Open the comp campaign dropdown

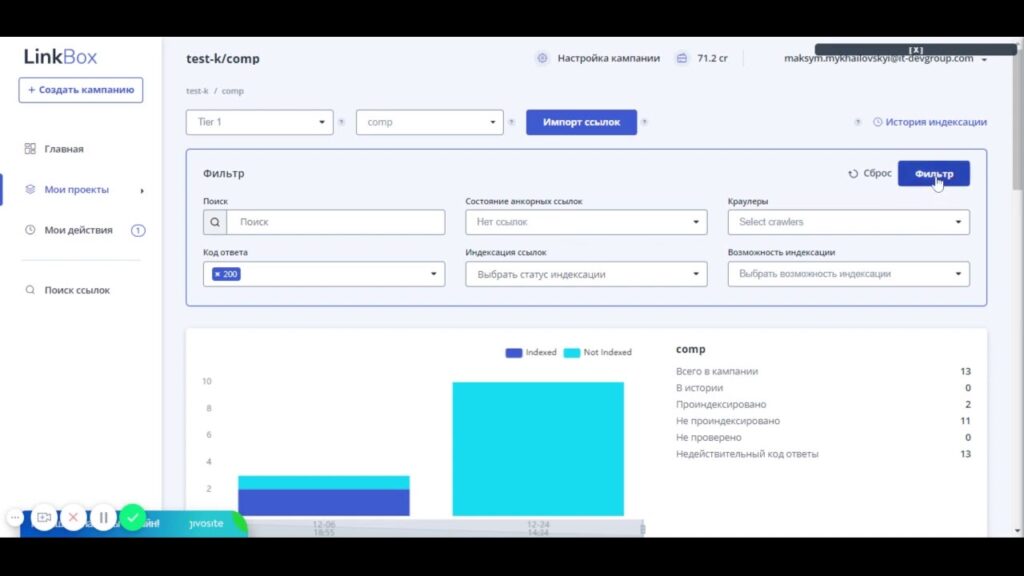tap(430, 122)
